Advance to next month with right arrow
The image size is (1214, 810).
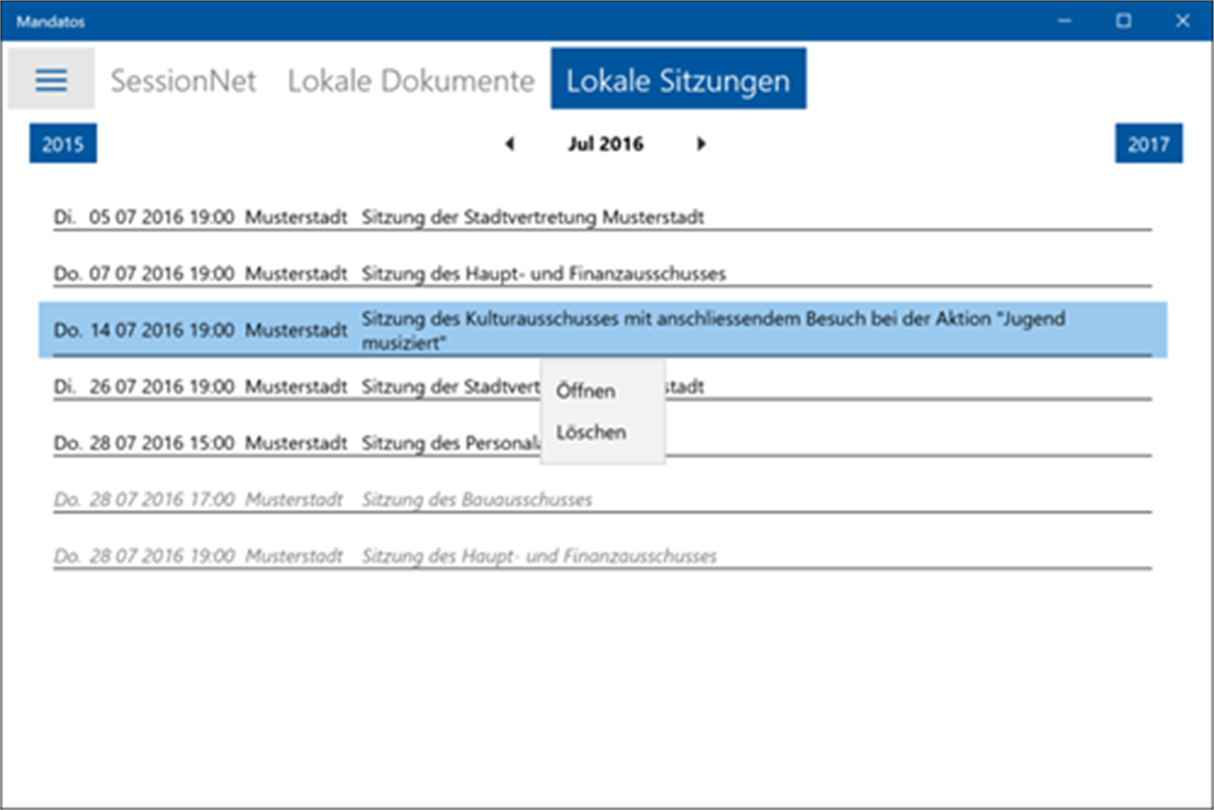click(x=701, y=144)
